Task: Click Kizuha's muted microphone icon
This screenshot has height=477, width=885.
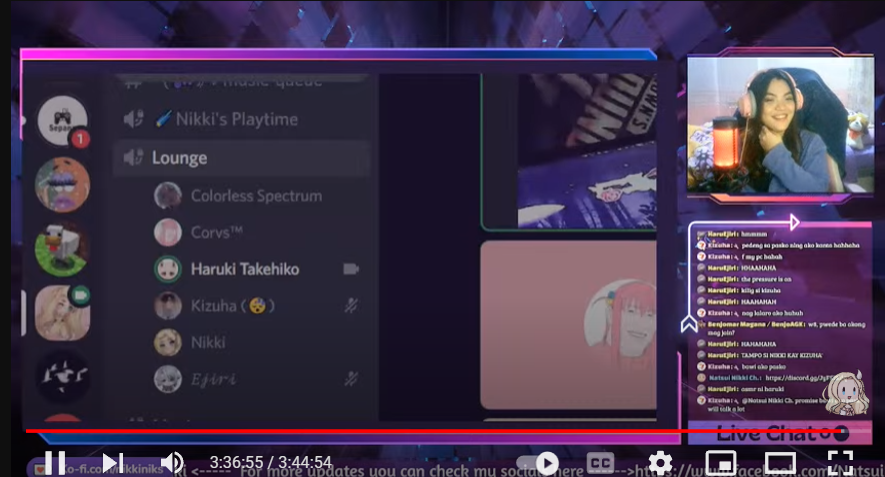Action: (351, 306)
